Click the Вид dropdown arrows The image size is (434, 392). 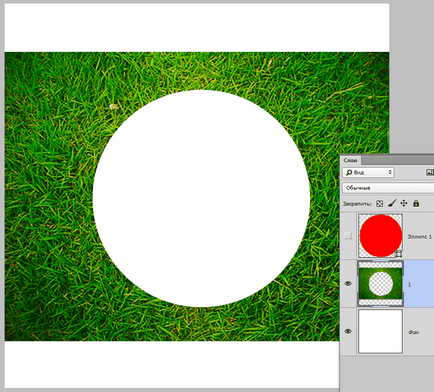click(x=390, y=172)
